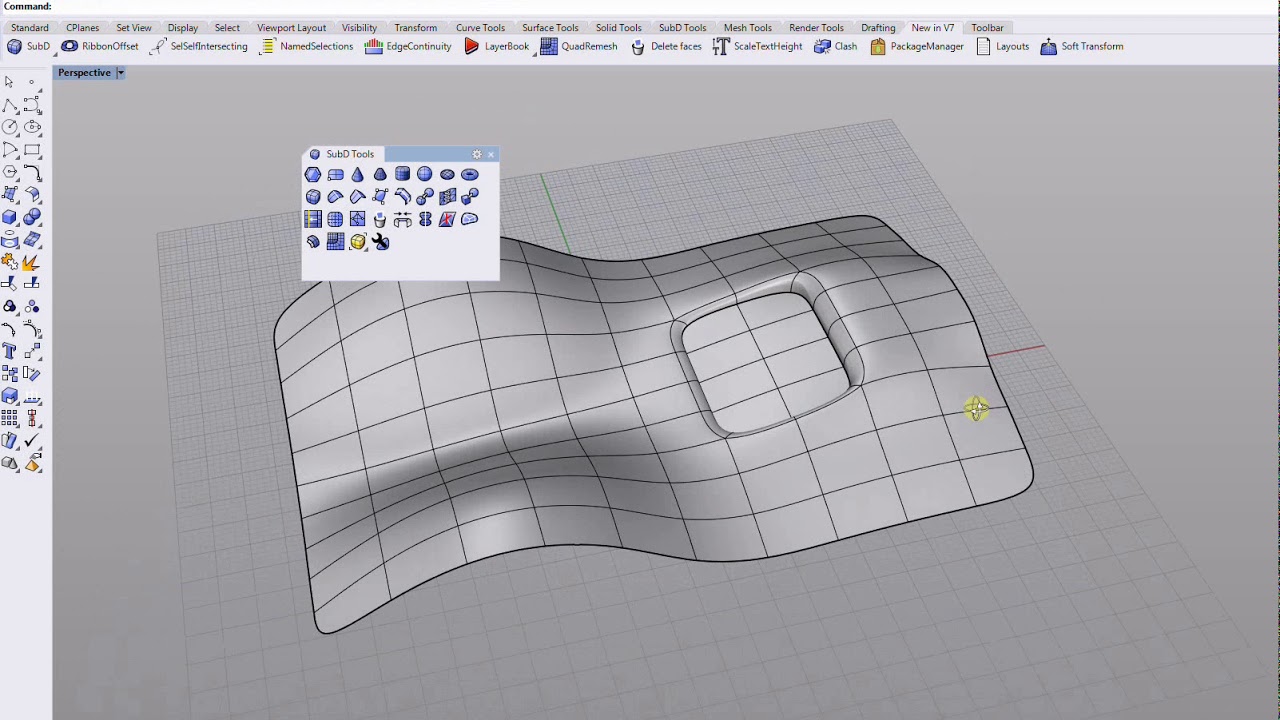The width and height of the screenshot is (1280, 720).
Task: Open the SubD Tools toolbar tab
Action: (x=683, y=28)
